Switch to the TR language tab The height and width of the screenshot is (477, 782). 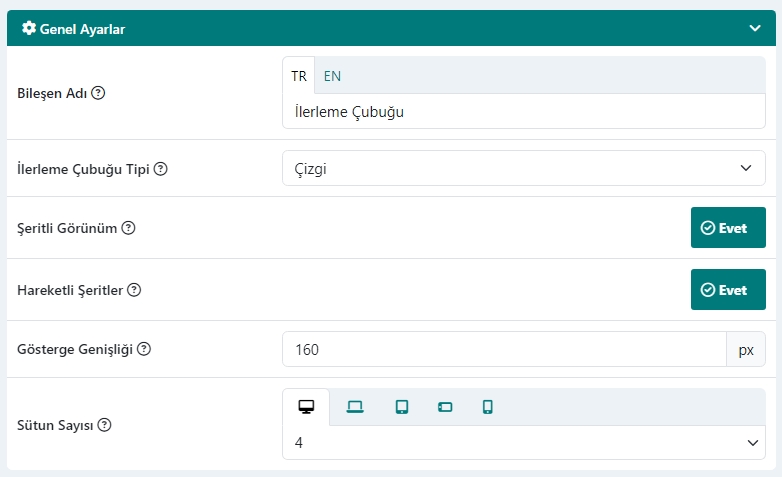[x=299, y=76]
